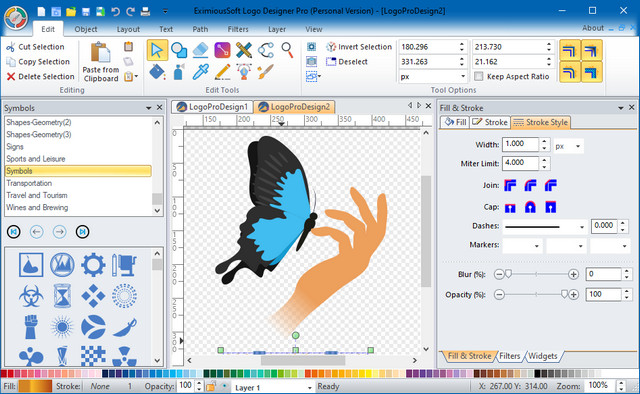The image size is (640, 394).
Task: Click the Opacity slider handle
Action: point(564,294)
